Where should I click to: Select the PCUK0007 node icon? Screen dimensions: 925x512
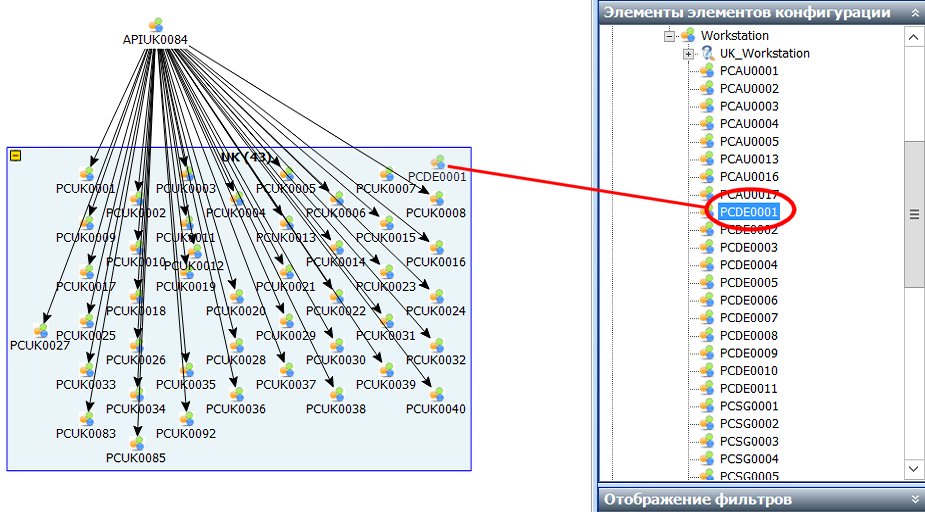pos(386,174)
